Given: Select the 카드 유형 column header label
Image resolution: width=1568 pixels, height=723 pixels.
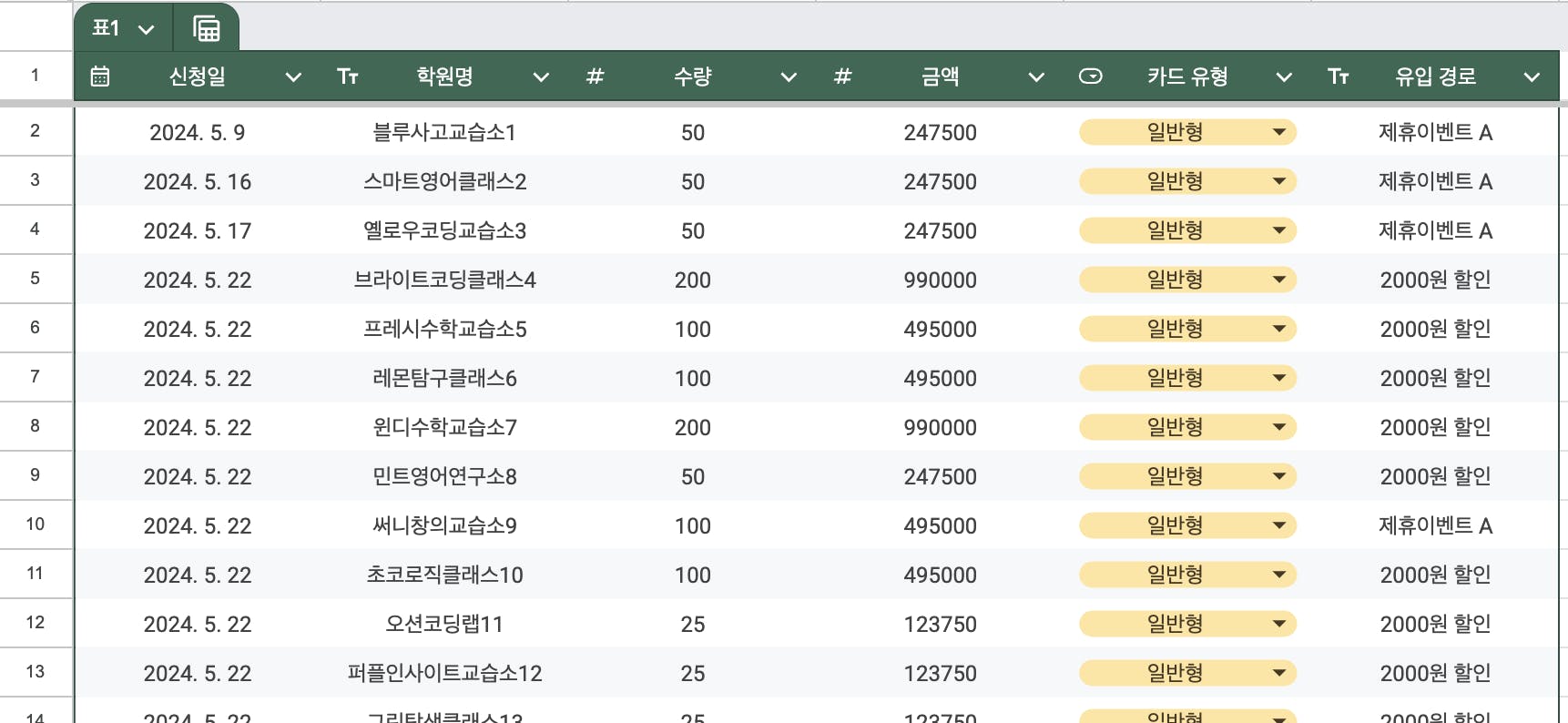Looking at the screenshot, I should tap(1187, 76).
